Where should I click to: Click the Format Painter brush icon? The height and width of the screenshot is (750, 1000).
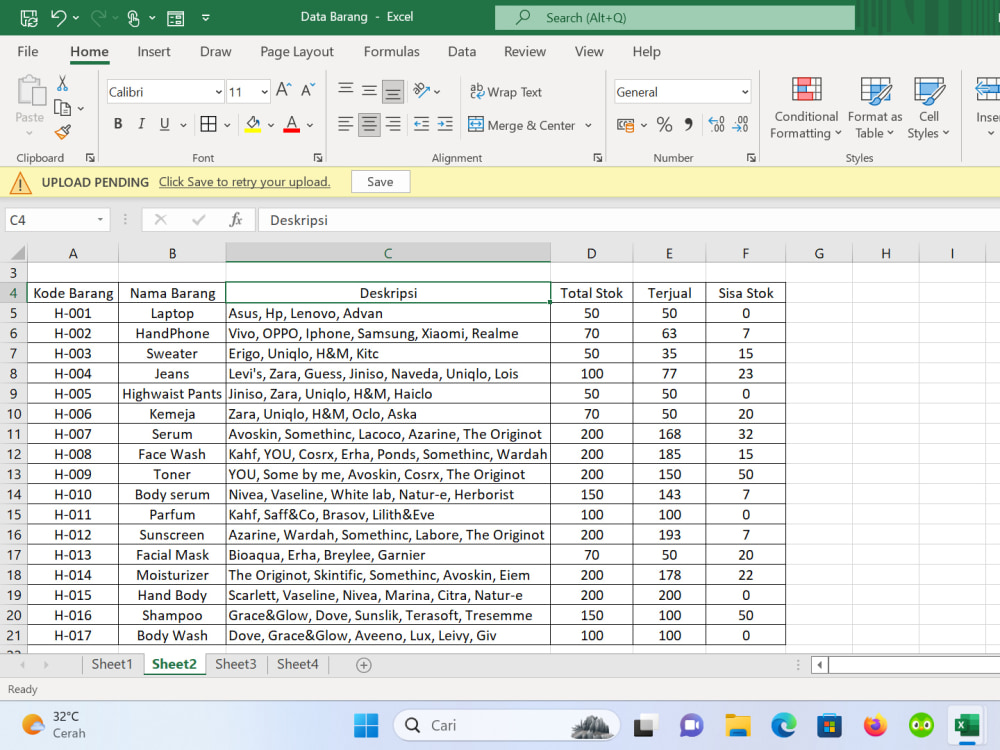(62, 132)
